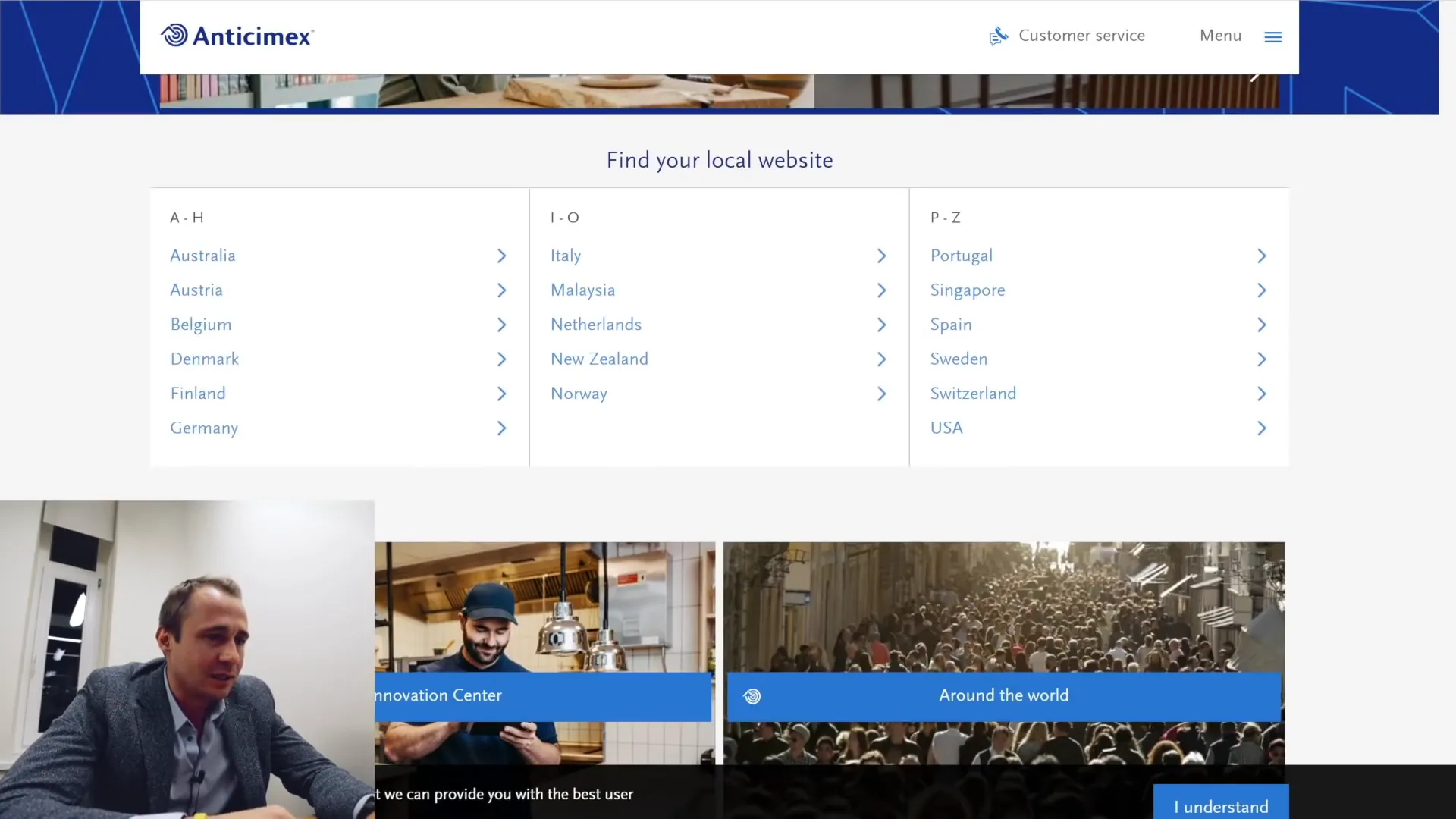Click the I understand cookie button
1456x819 pixels.
click(x=1221, y=807)
